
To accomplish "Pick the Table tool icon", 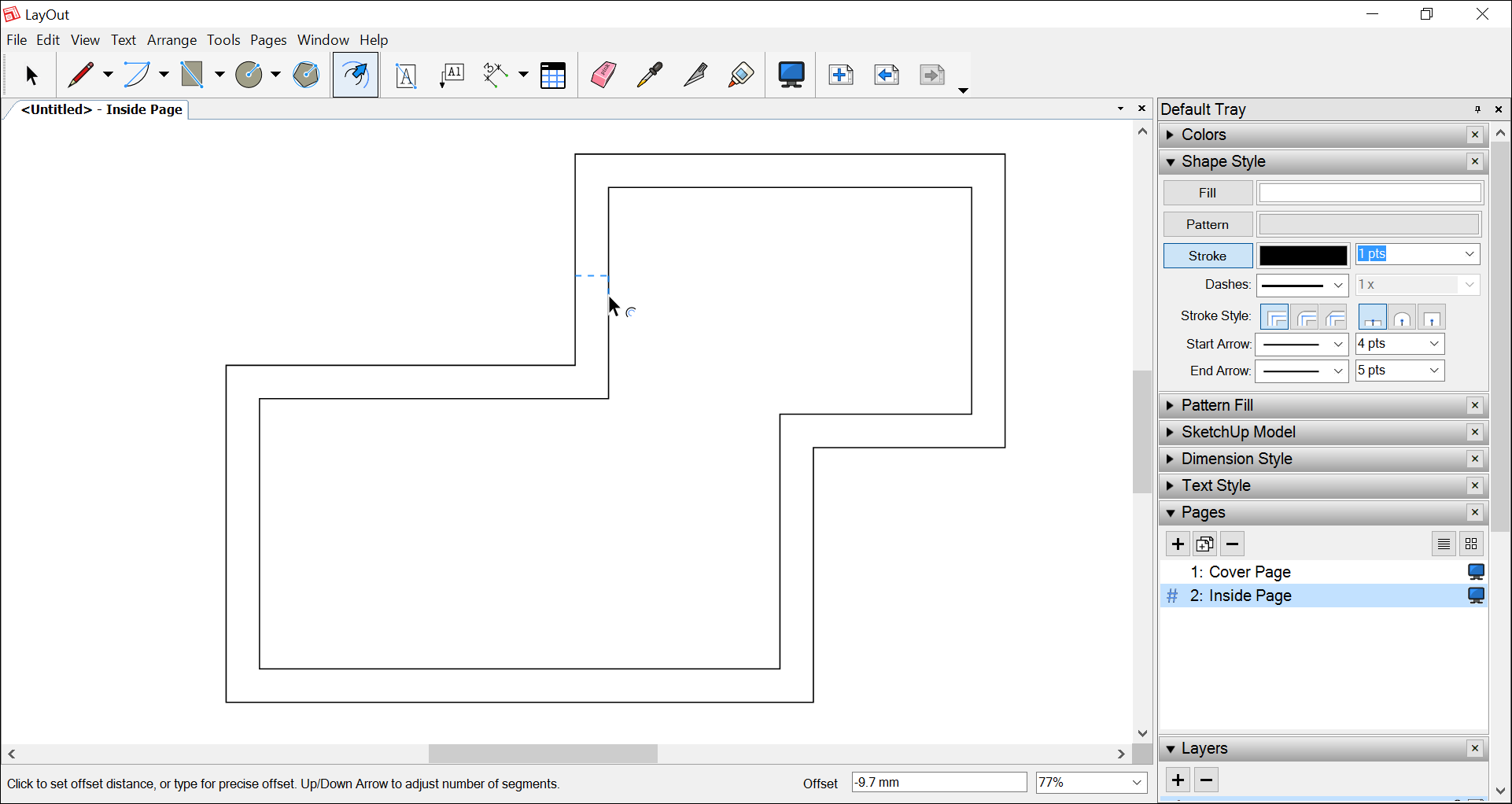I will coord(553,76).
